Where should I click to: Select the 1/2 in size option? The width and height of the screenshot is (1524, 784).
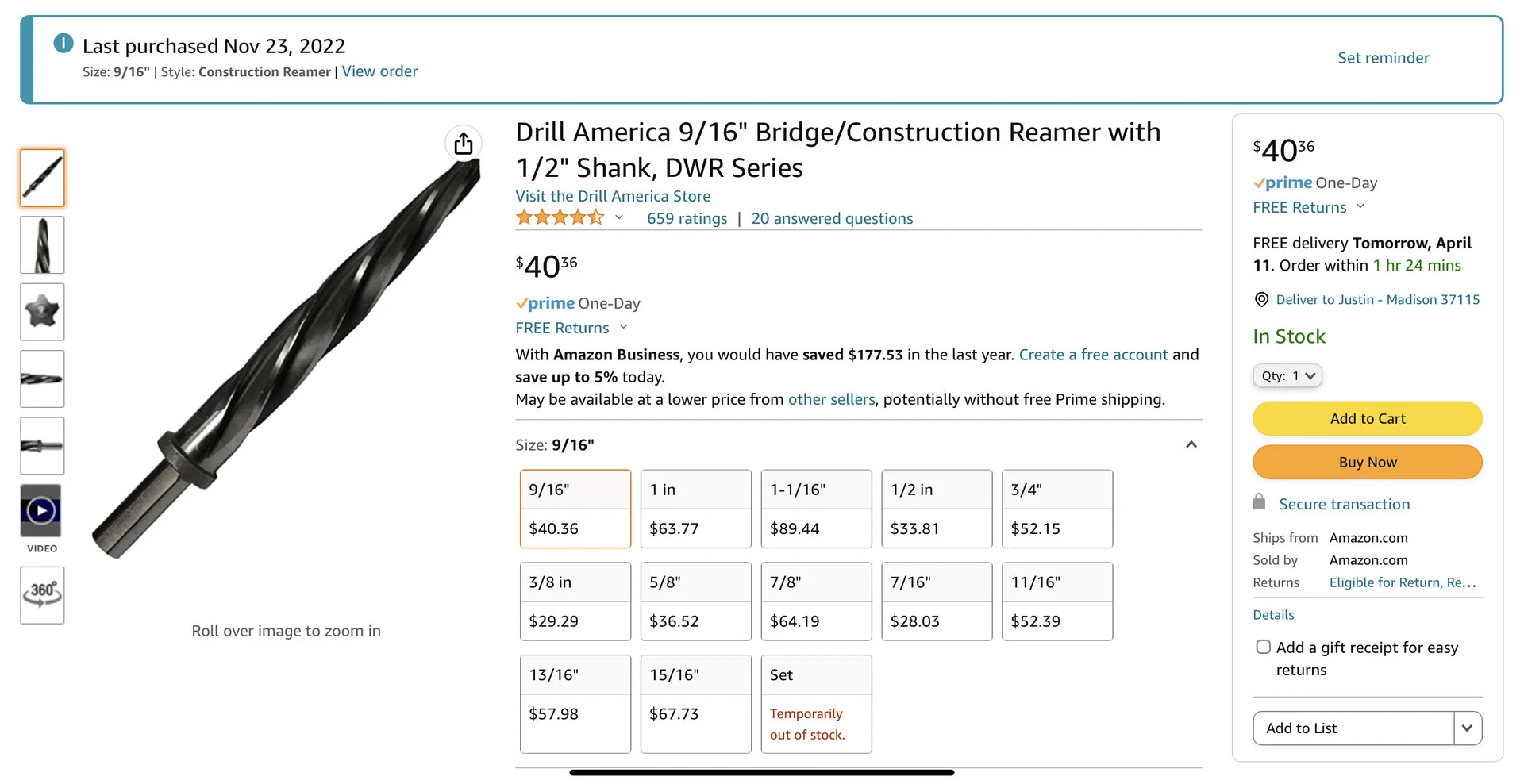click(x=937, y=509)
